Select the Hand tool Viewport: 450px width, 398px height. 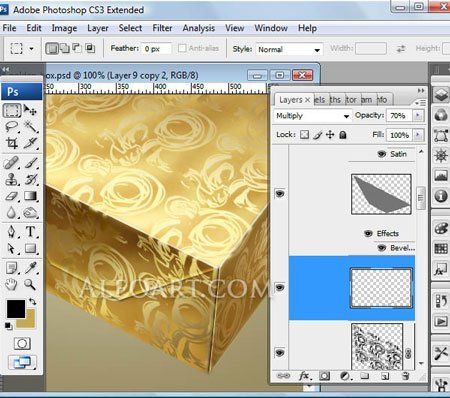click(12, 284)
